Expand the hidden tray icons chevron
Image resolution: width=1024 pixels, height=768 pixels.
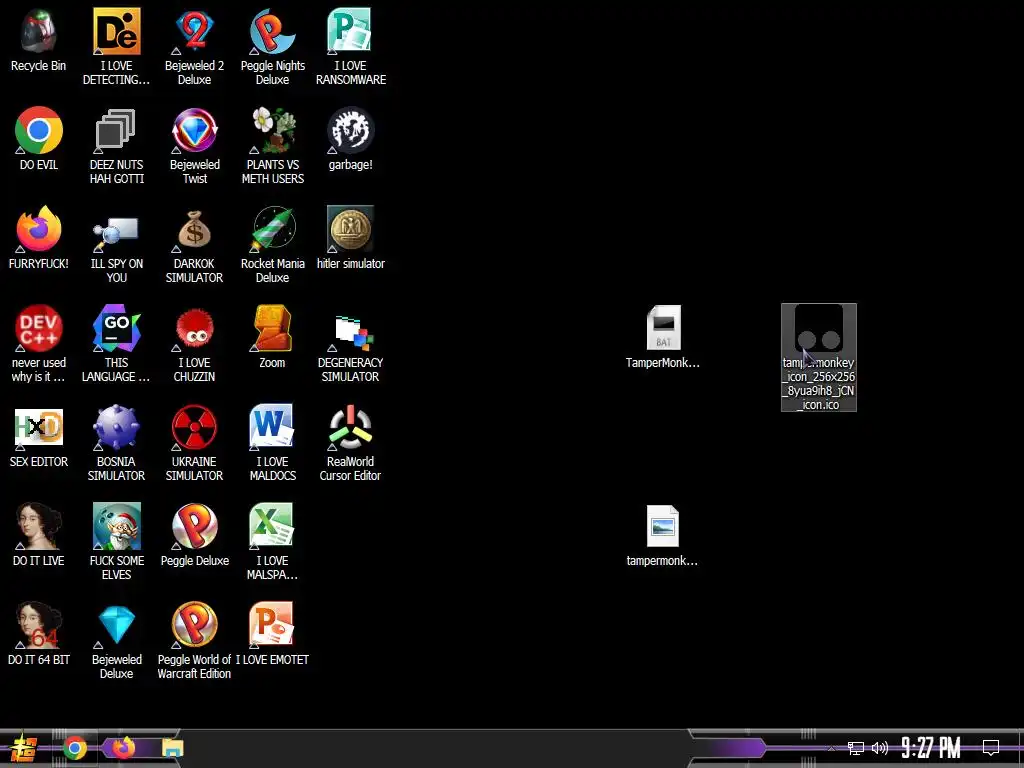click(x=831, y=748)
